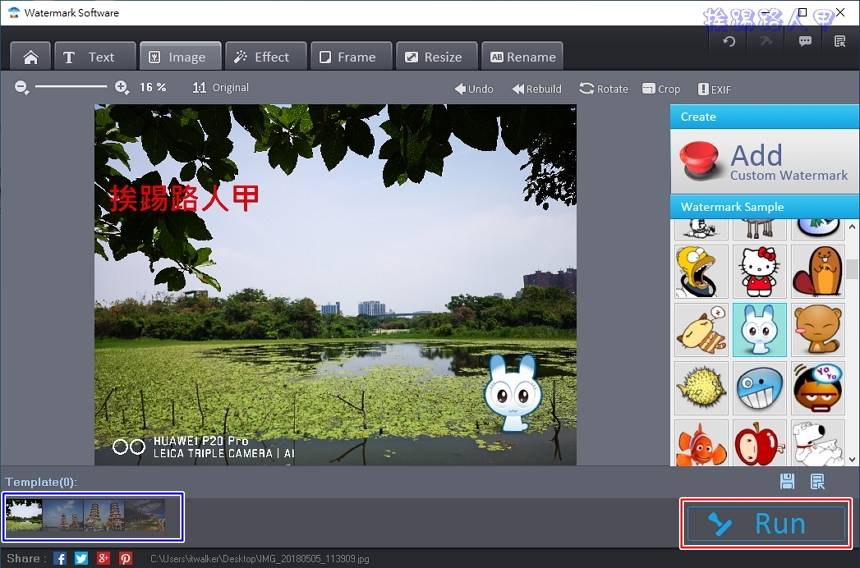
Task: Open the Frame tab
Action: (x=348, y=57)
